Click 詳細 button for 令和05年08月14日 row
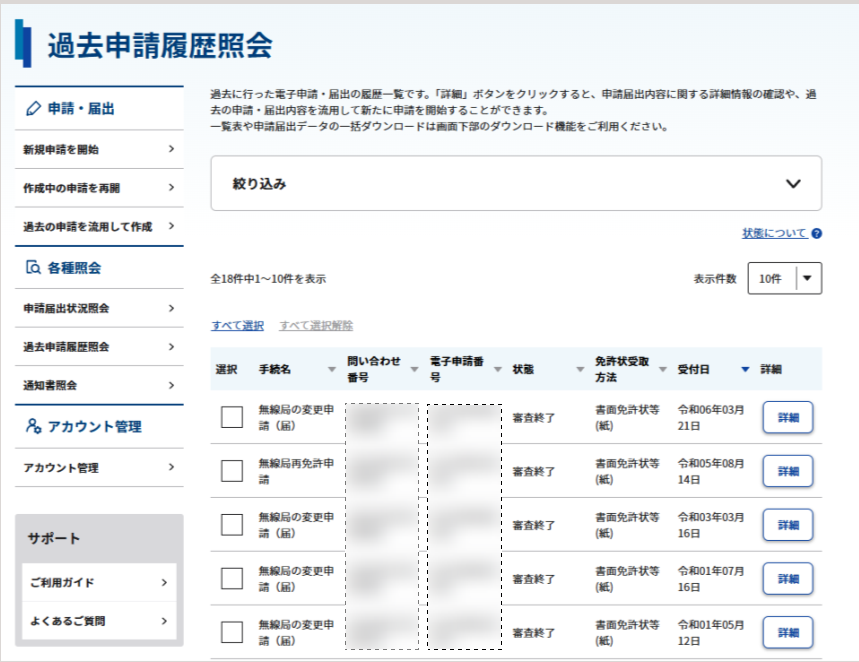The width and height of the screenshot is (859, 662). (788, 471)
